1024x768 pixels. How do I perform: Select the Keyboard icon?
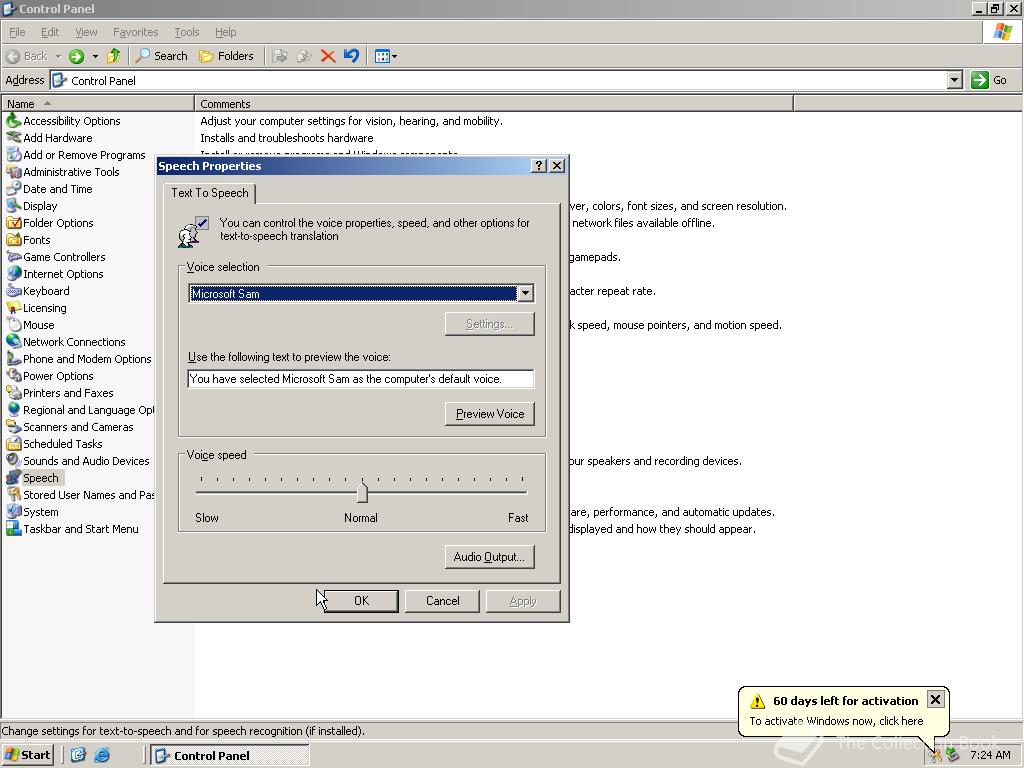14,291
